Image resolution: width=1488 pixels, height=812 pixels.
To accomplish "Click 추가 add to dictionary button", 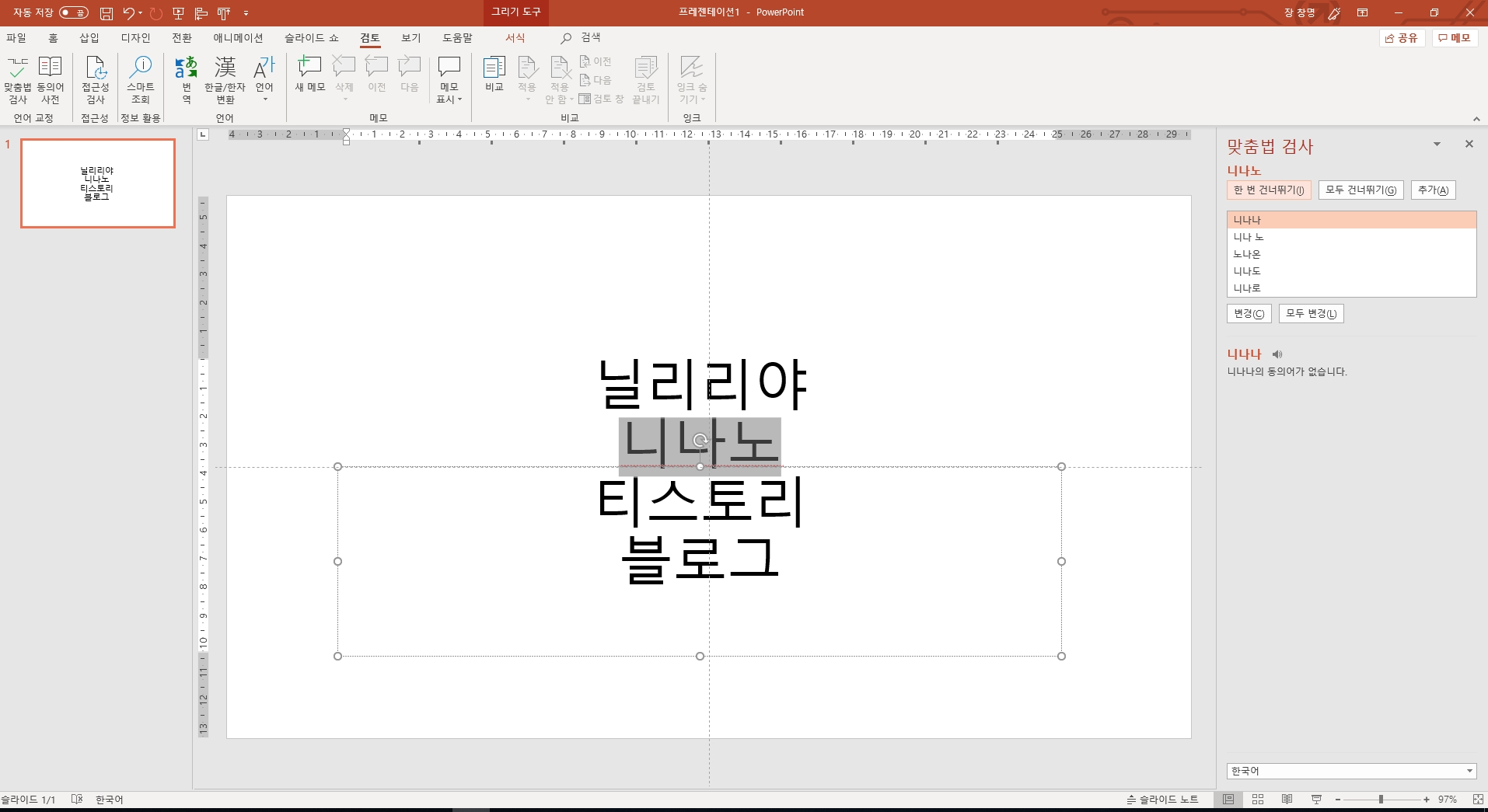I will point(1433,190).
